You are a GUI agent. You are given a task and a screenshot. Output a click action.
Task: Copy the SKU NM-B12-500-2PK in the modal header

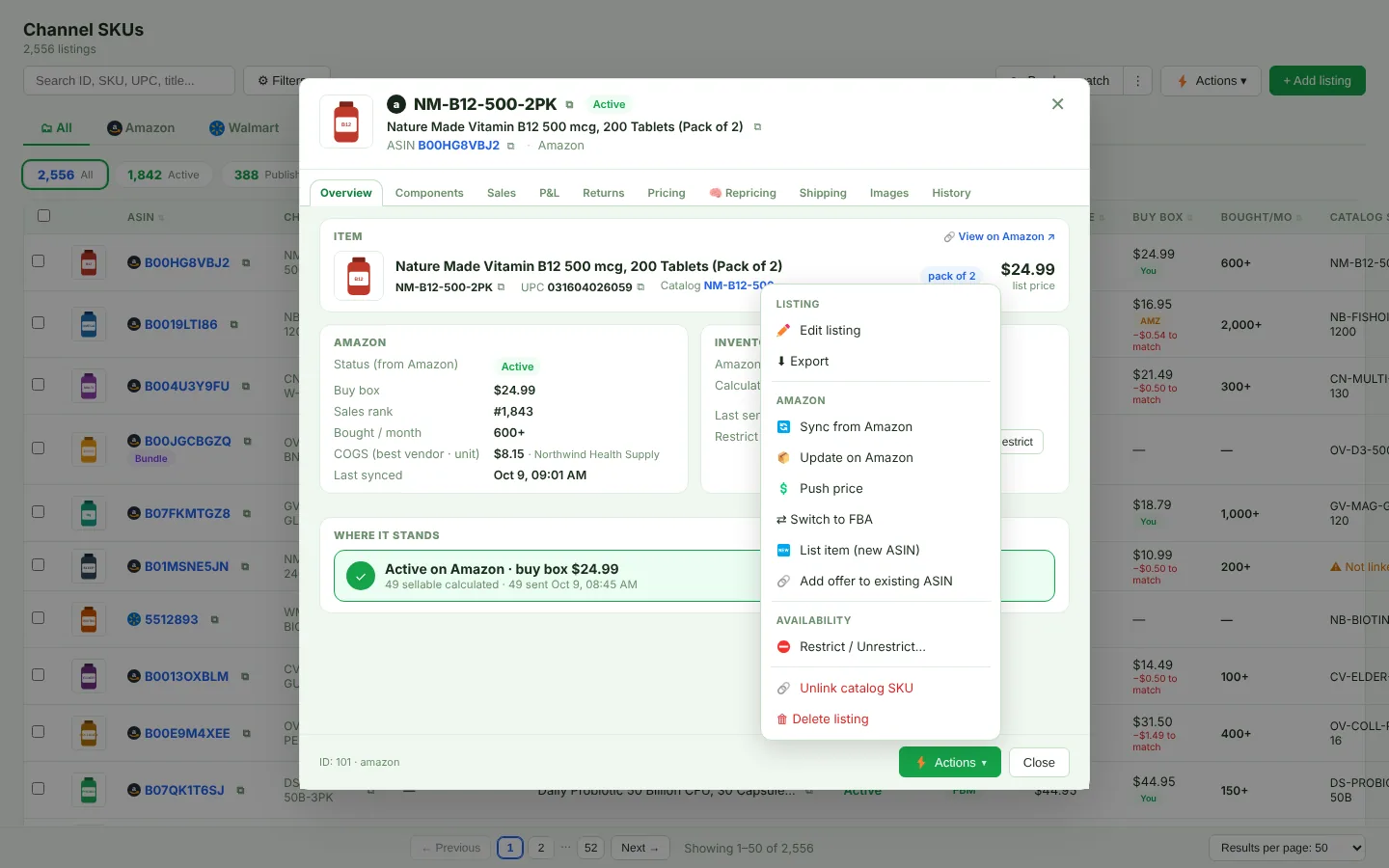coord(569,105)
